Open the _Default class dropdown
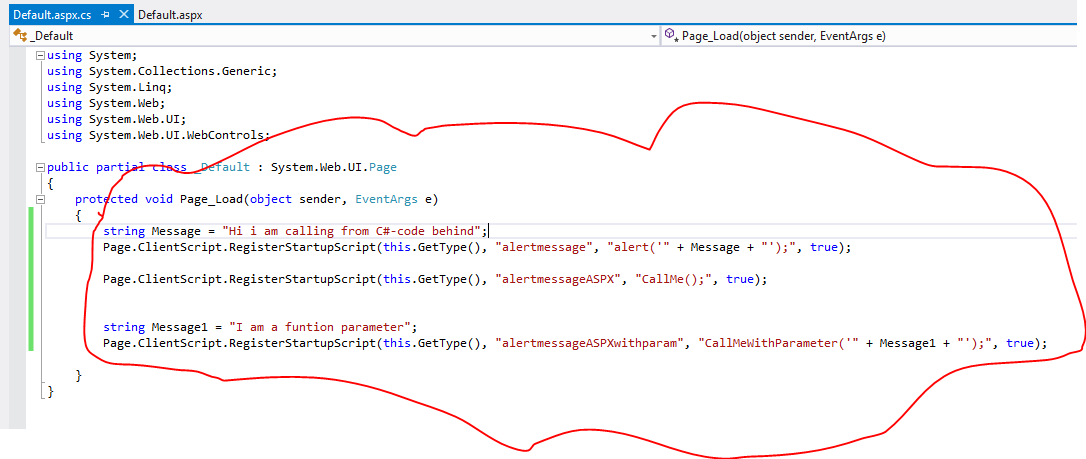Image resolution: width=1086 pixels, height=459 pixels. point(655,36)
